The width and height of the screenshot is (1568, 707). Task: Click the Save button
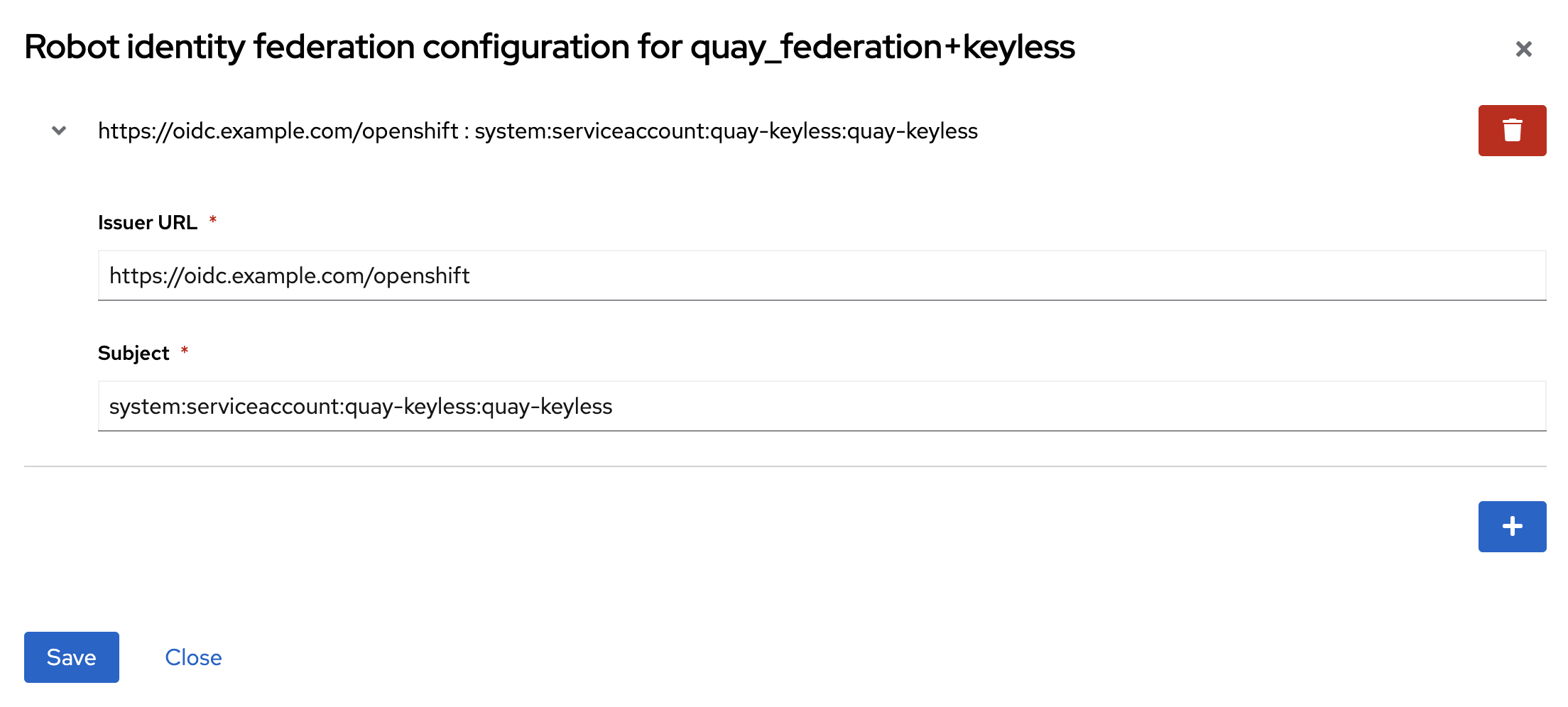tap(72, 657)
